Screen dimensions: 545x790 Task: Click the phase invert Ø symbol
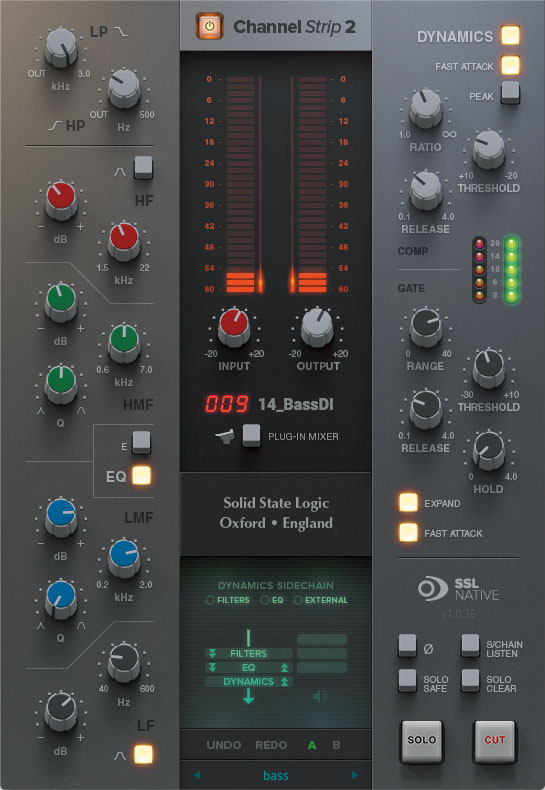coord(428,649)
